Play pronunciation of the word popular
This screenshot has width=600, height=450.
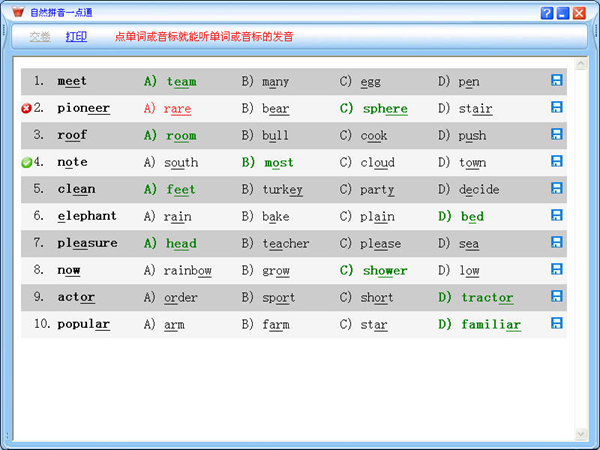point(83,324)
